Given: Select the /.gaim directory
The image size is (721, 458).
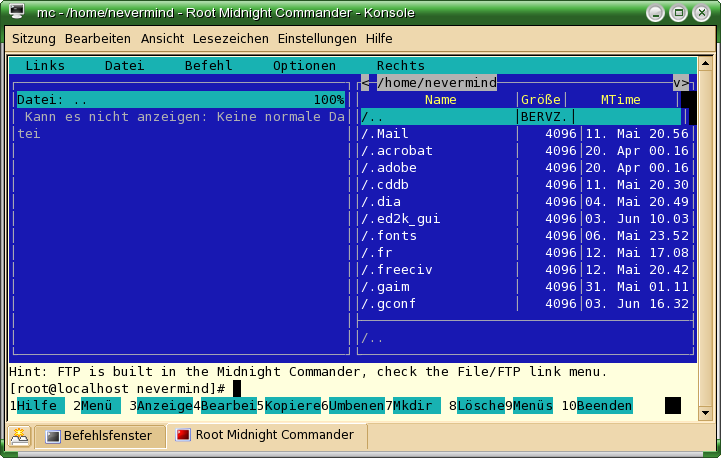Looking at the screenshot, I should [525, 287].
